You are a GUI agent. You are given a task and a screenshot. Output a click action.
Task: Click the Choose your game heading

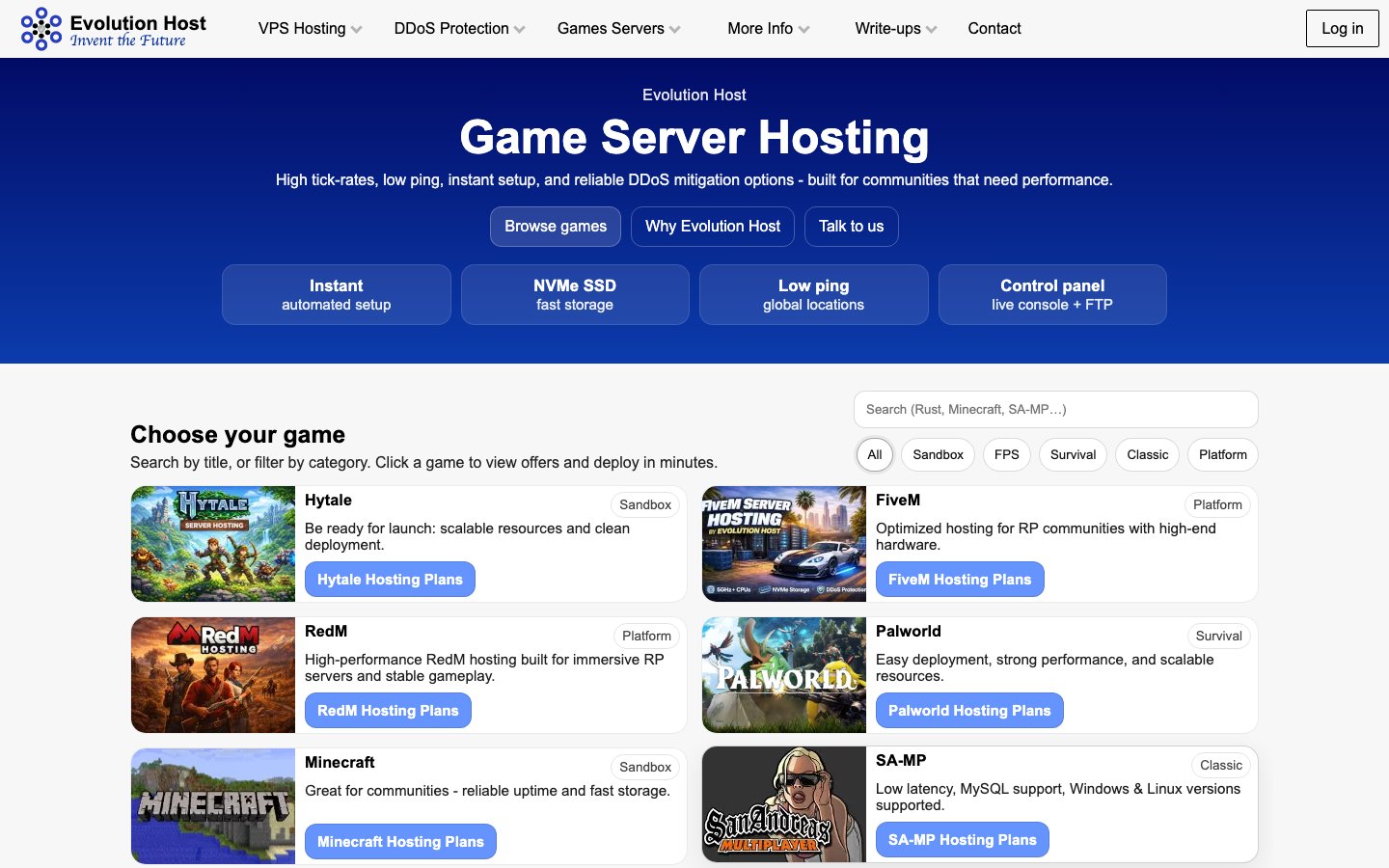tap(237, 435)
